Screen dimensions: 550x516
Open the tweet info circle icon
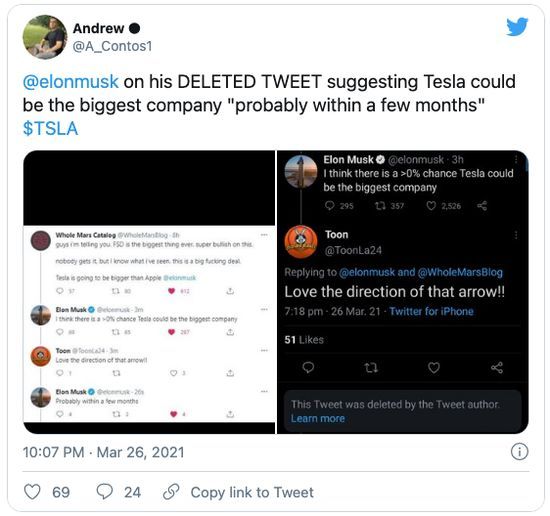[x=519, y=452]
